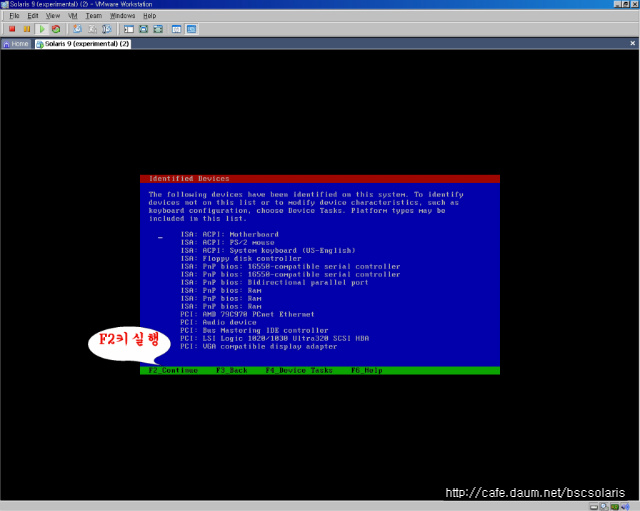
Task: Click the 'ISA: Floppy disk controller' row
Action: click(241, 258)
